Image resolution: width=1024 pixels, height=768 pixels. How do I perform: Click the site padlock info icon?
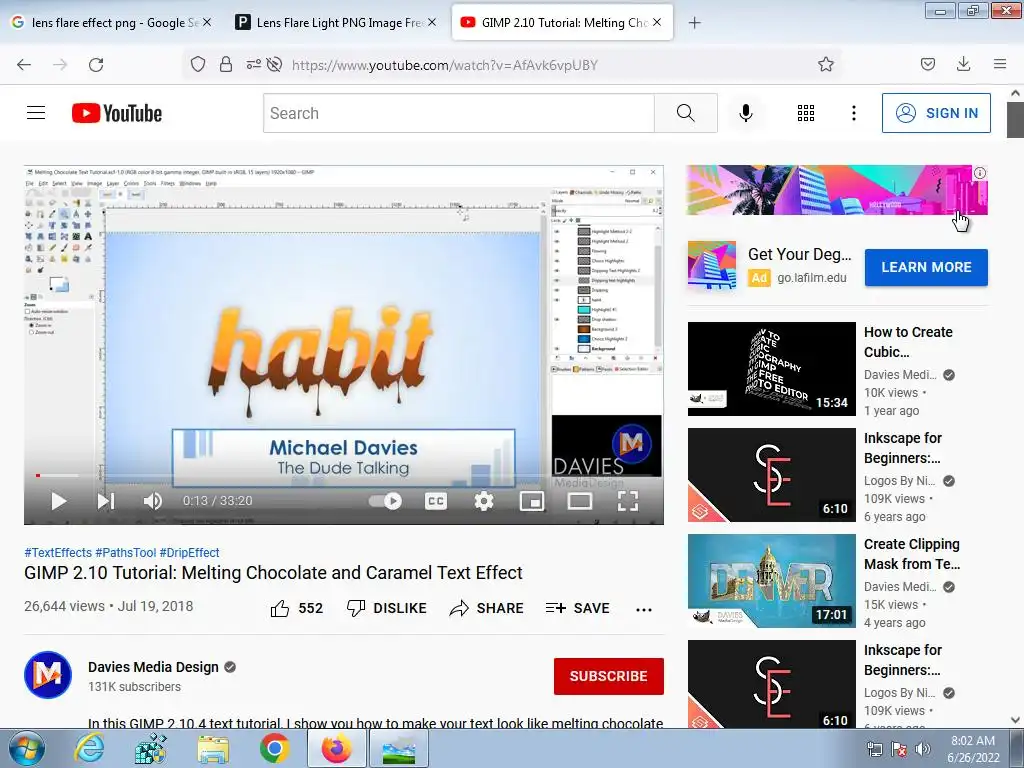(x=226, y=64)
